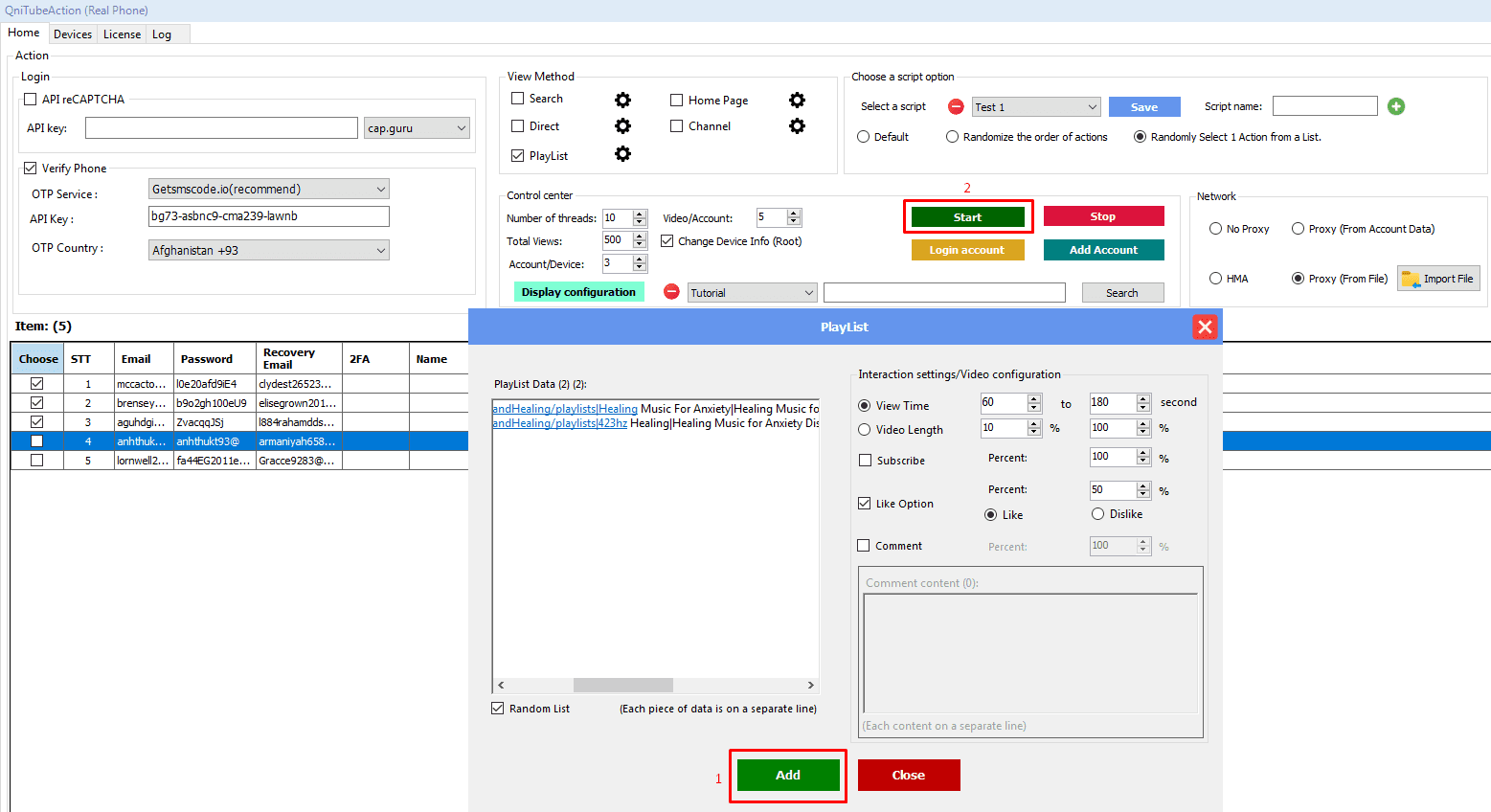1491x812 pixels.
Task: Click into the API key input field
Action: pos(221,128)
